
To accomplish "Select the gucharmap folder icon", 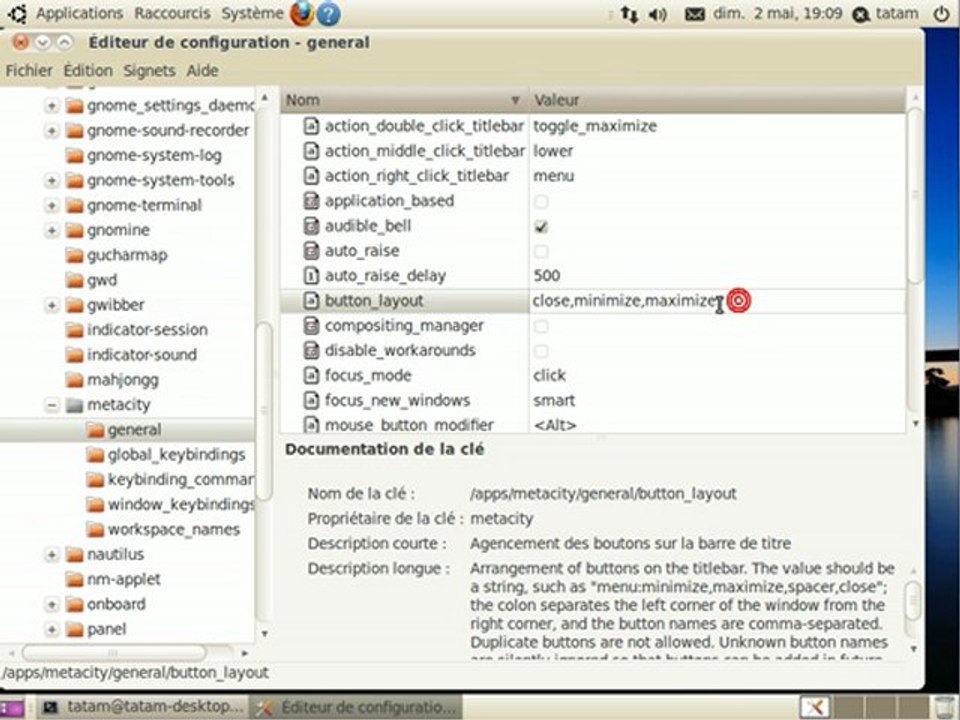I will tap(74, 255).
